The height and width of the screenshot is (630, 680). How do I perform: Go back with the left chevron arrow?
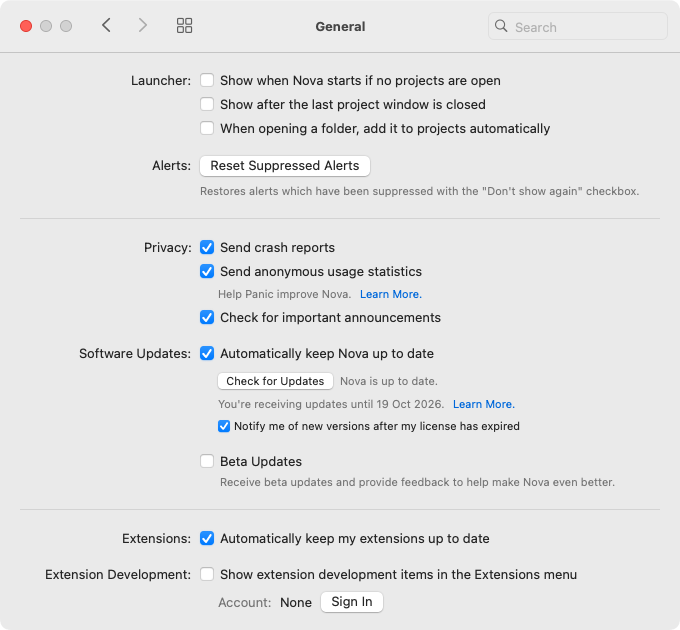pos(106,25)
